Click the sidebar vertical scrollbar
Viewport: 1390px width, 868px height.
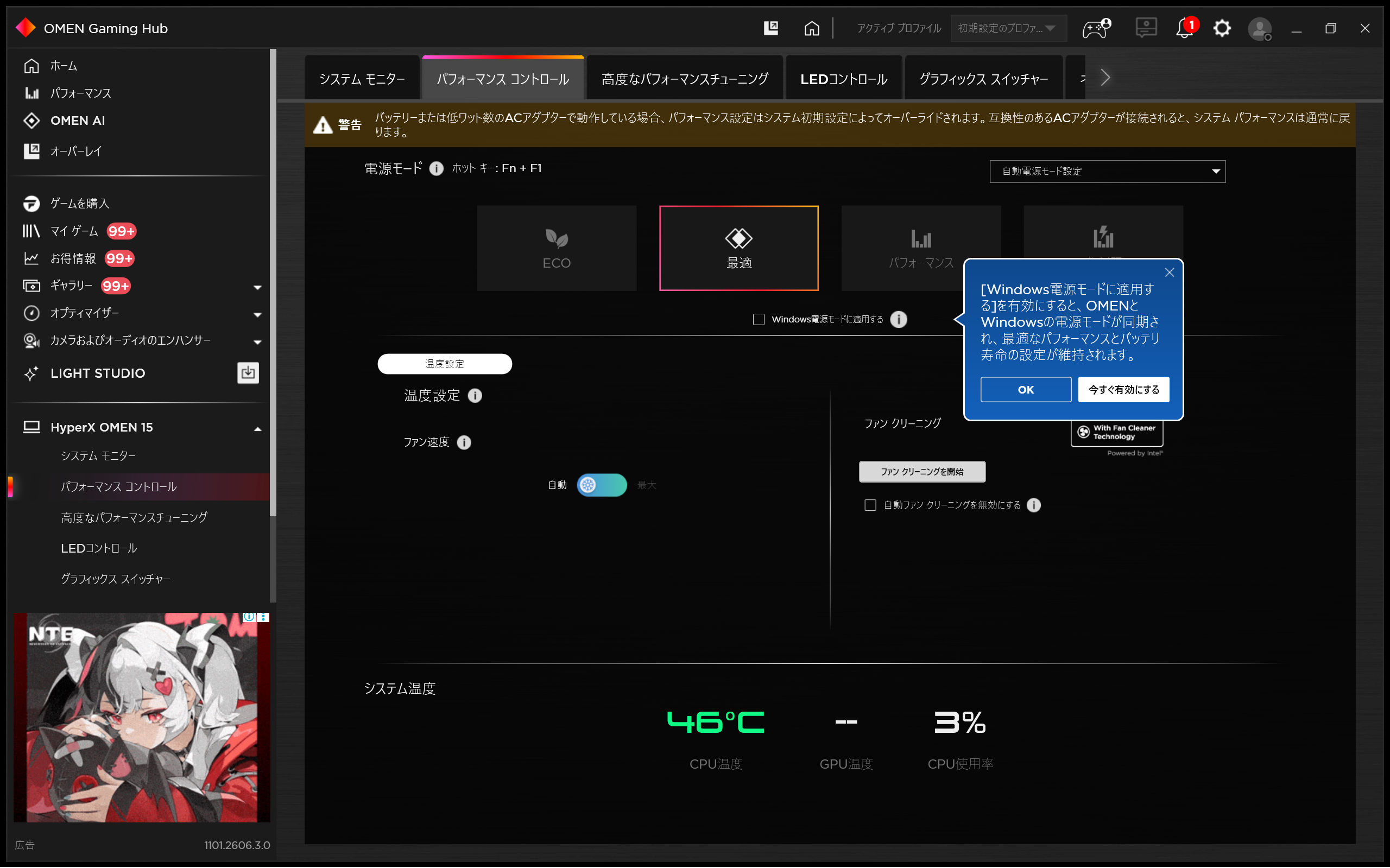(273, 281)
